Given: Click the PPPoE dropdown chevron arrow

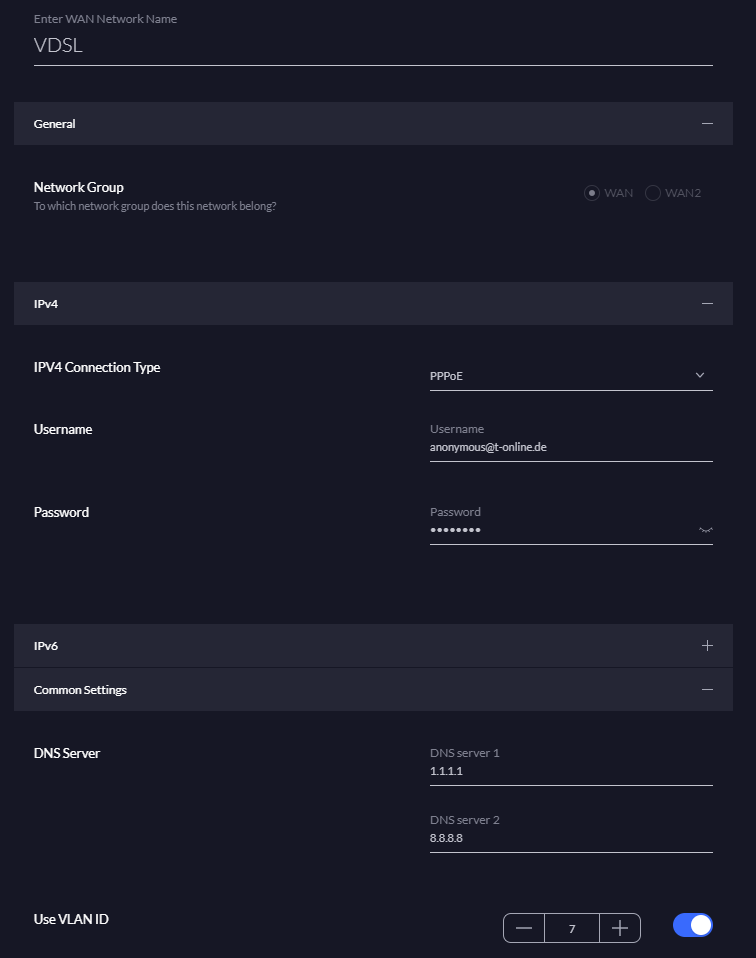Looking at the screenshot, I should coord(700,376).
